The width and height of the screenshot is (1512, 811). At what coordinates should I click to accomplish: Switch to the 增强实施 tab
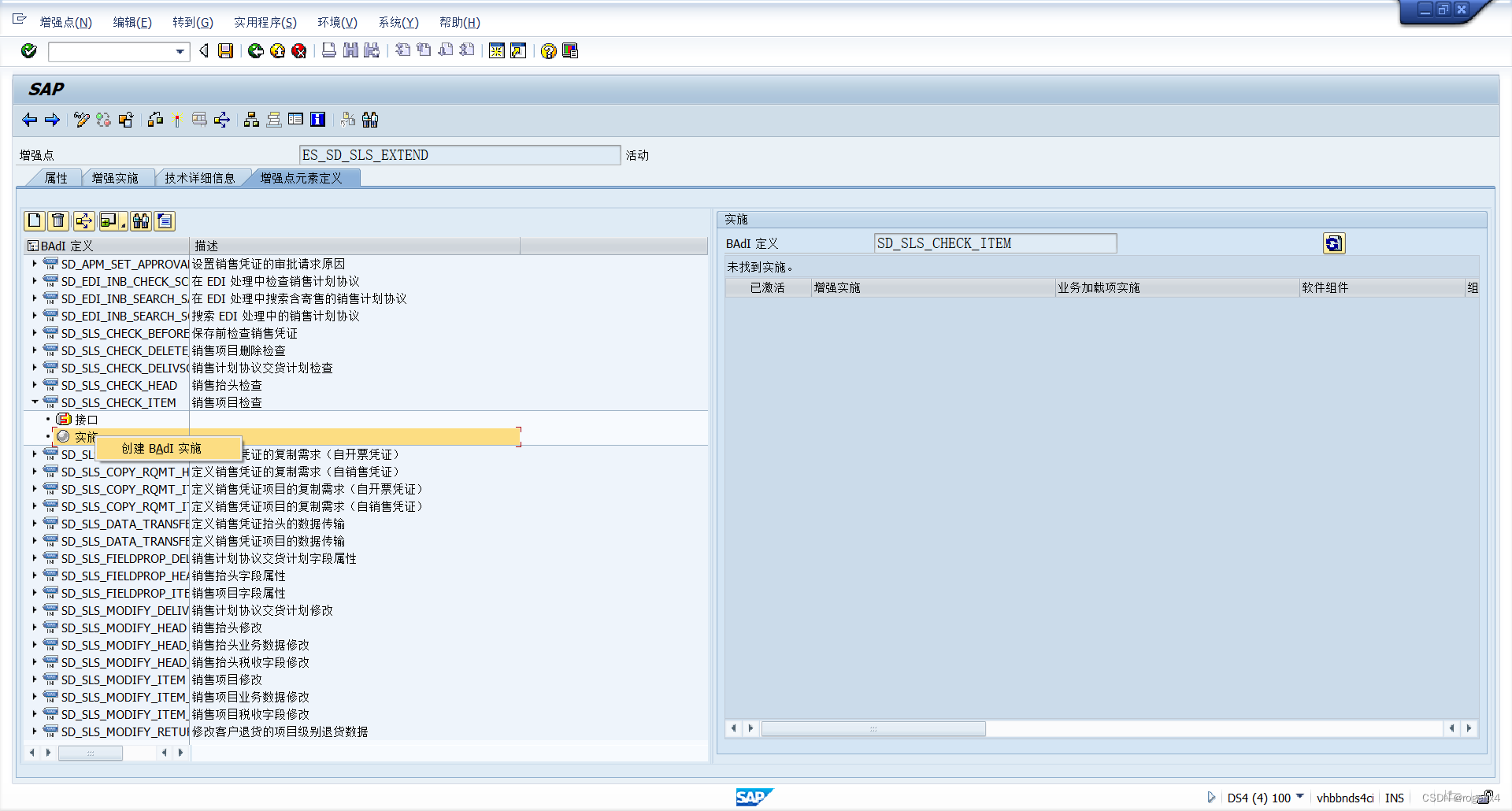(115, 178)
